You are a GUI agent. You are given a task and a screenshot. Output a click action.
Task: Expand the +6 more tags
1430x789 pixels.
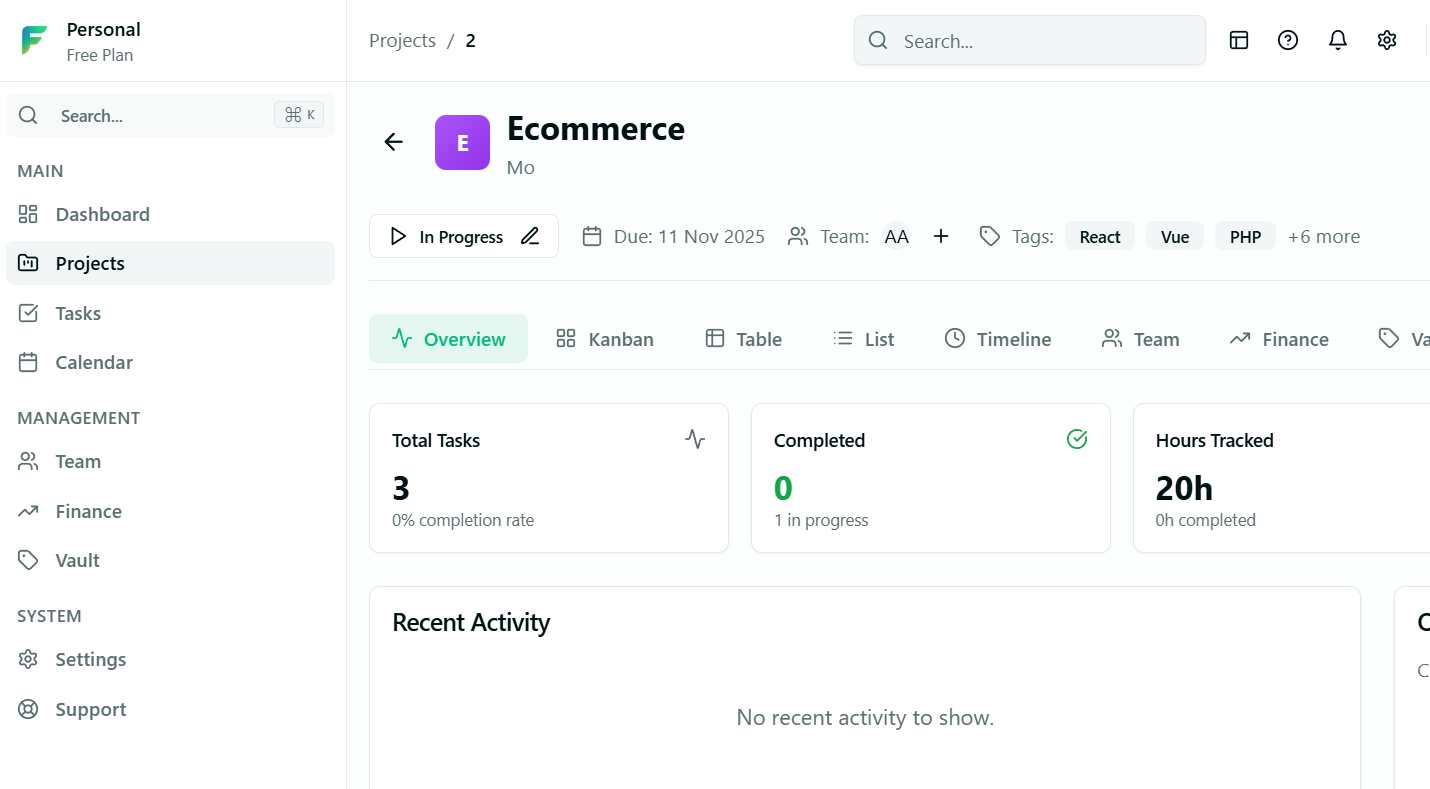[x=1323, y=236]
